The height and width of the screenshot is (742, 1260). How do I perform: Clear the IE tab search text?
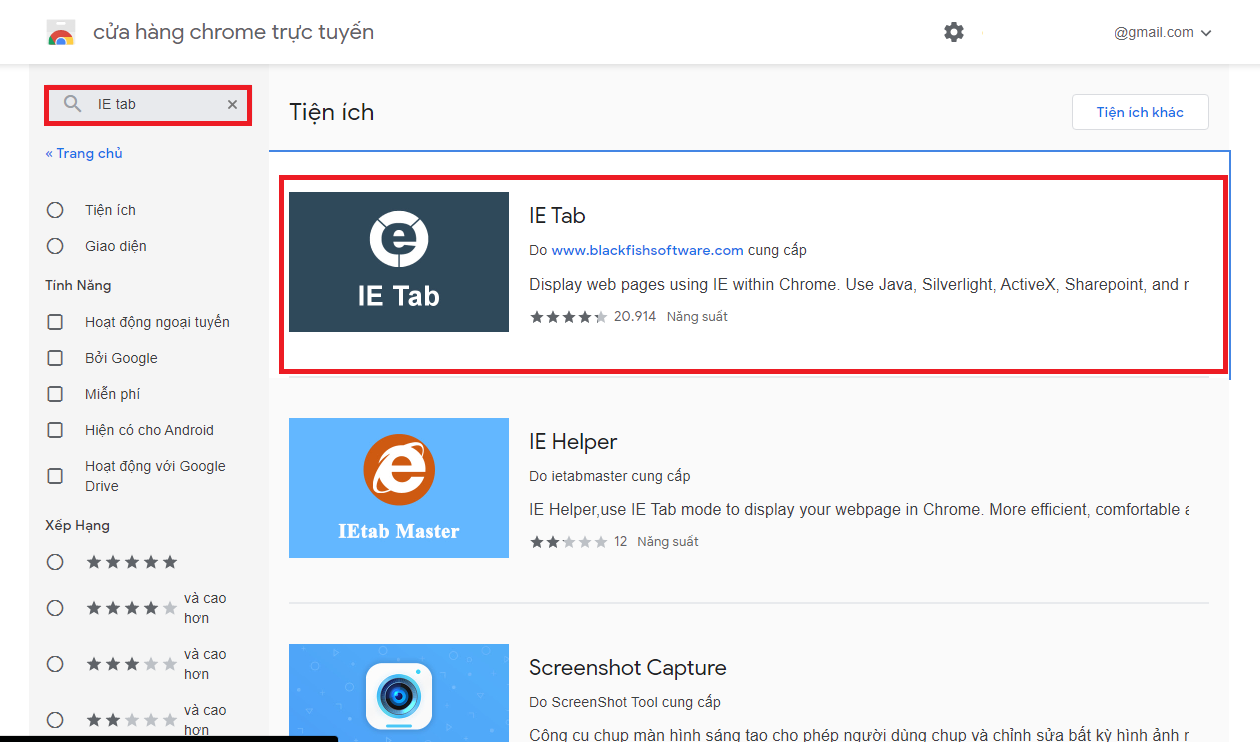(232, 104)
